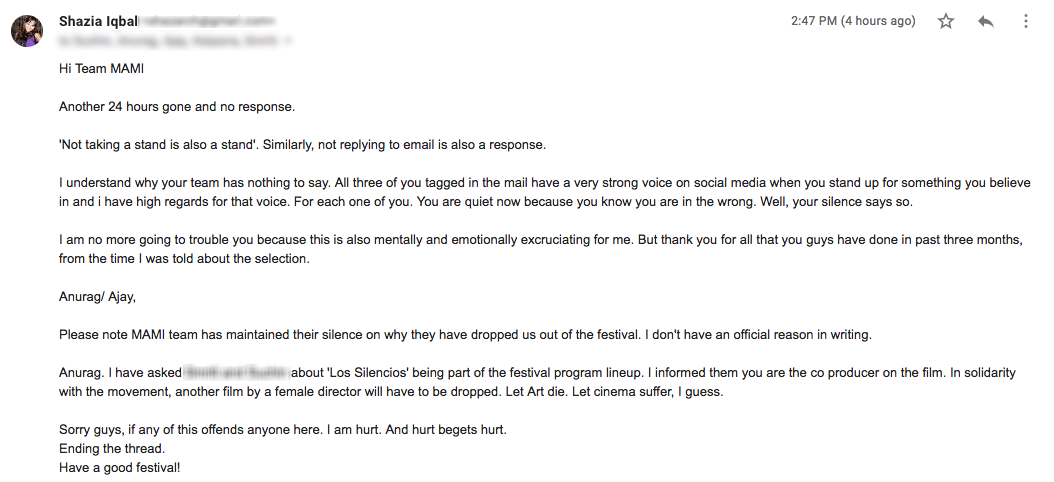
Task: Click the sender name Shazia Iqbal
Action: coord(98,21)
